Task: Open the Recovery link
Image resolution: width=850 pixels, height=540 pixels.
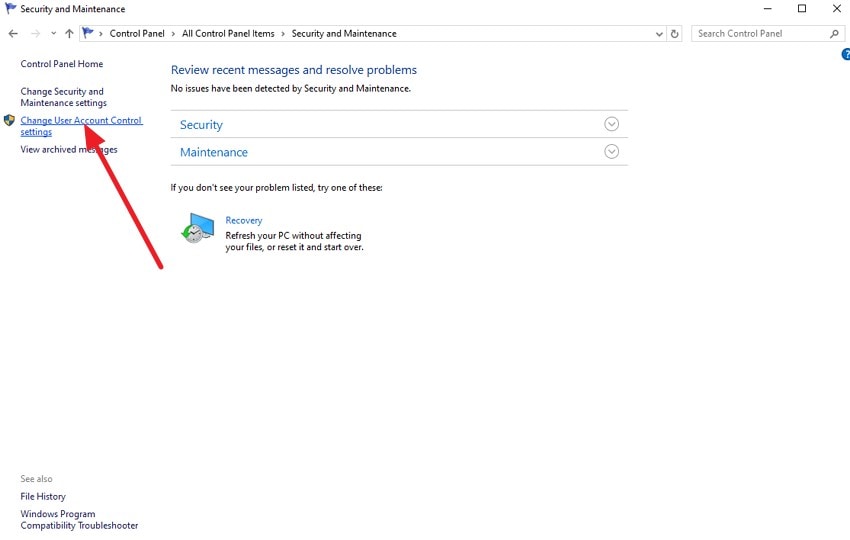Action: tap(243, 220)
